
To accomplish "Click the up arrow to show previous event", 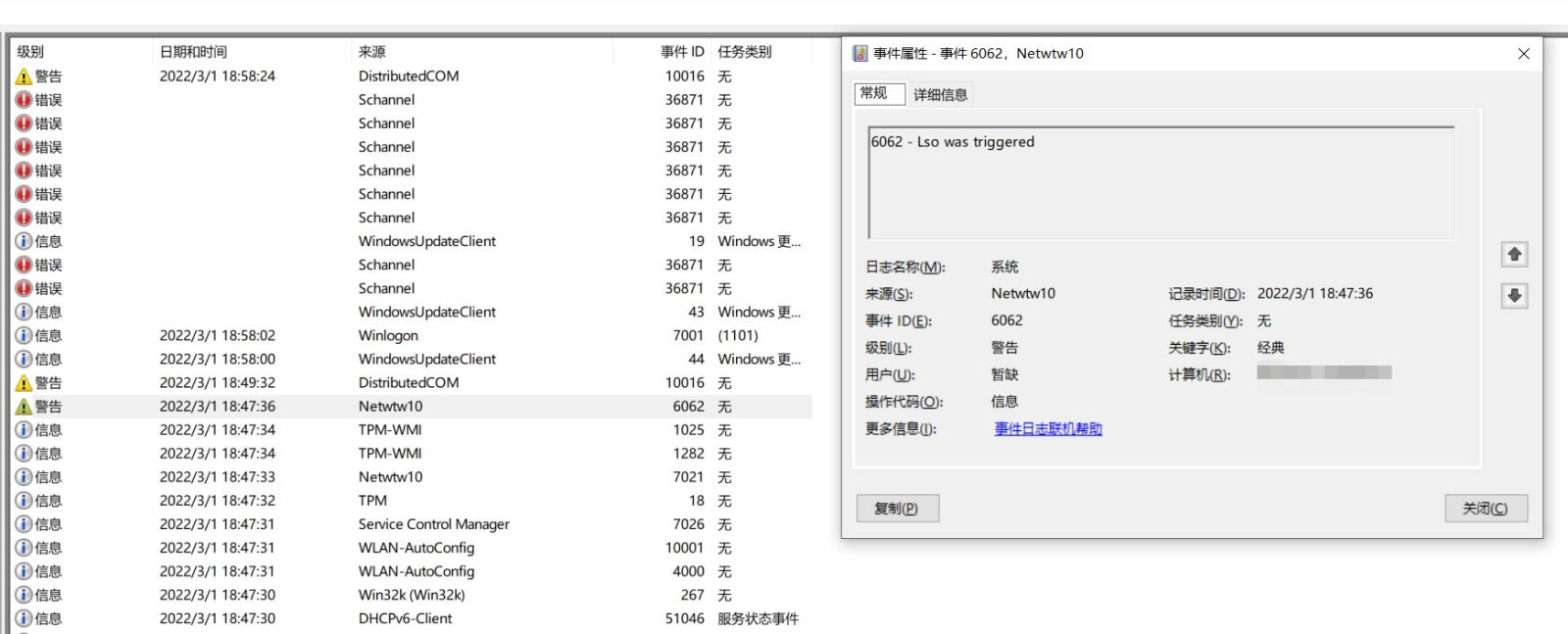I will (x=1514, y=255).
